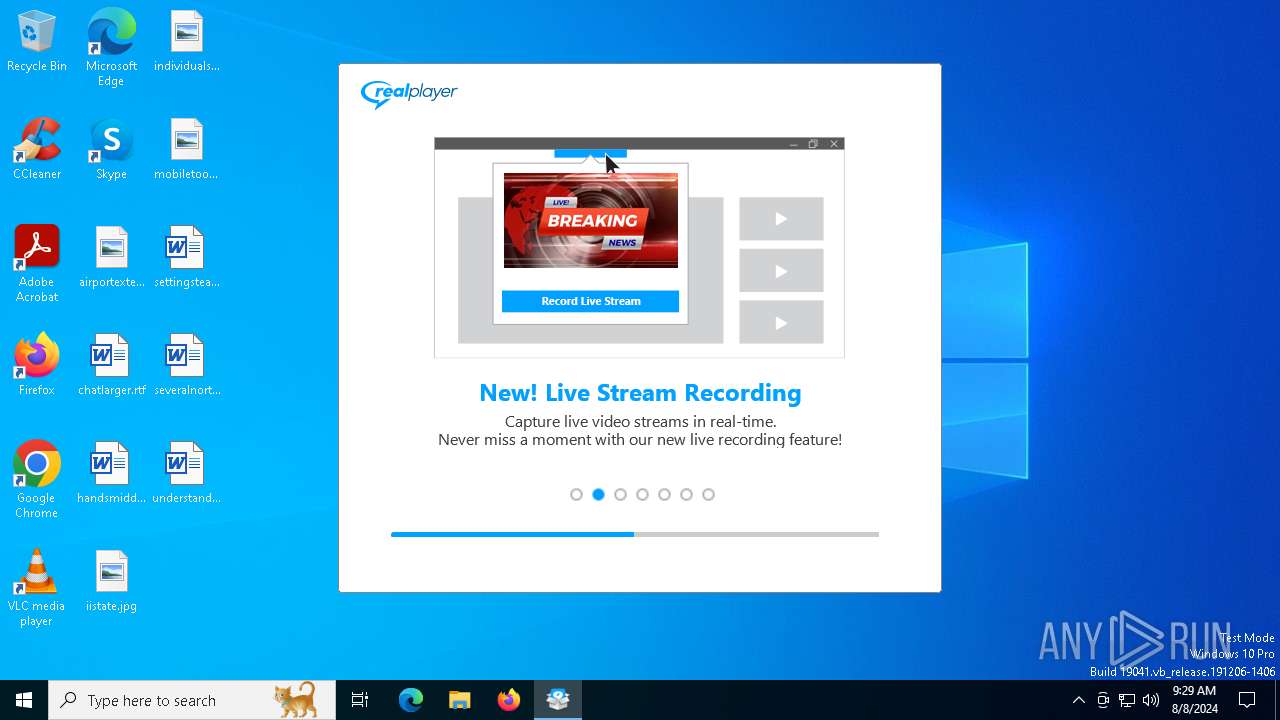Select the individuals... image file on desktop
The image size is (1280, 720).
click(x=186, y=42)
